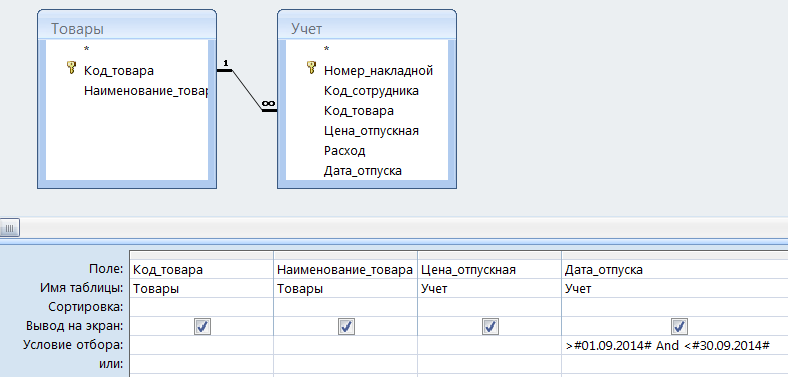
Task: Click the column selector bar above Код_товара
Action: (202, 255)
